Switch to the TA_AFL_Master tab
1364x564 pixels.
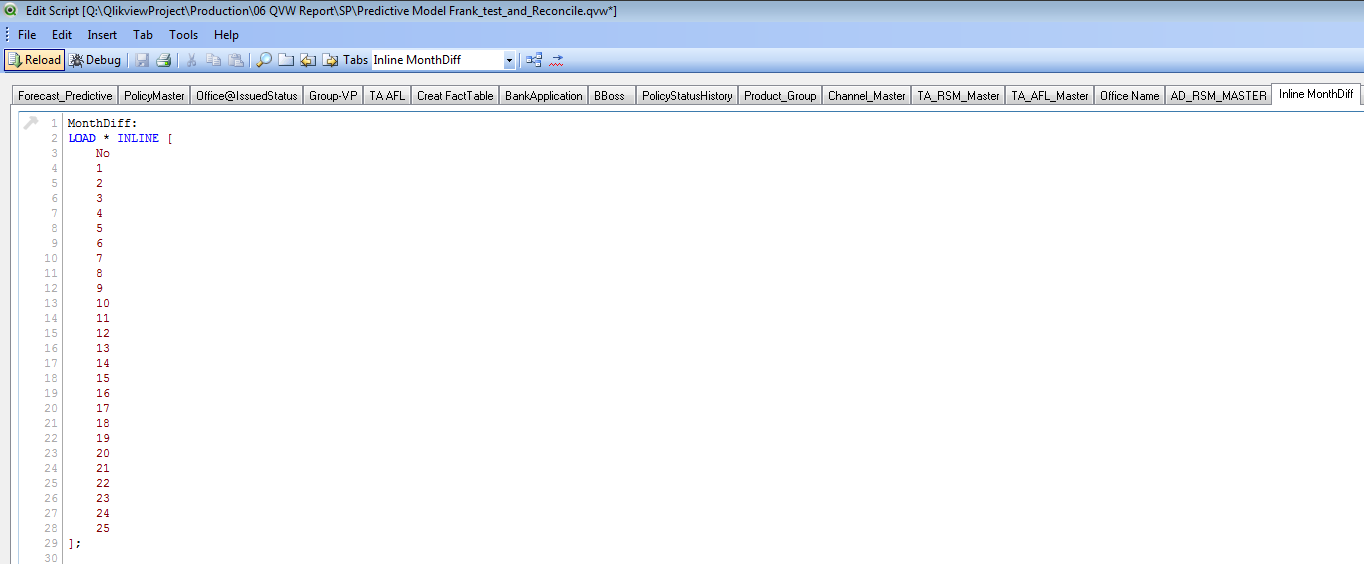coord(1050,96)
